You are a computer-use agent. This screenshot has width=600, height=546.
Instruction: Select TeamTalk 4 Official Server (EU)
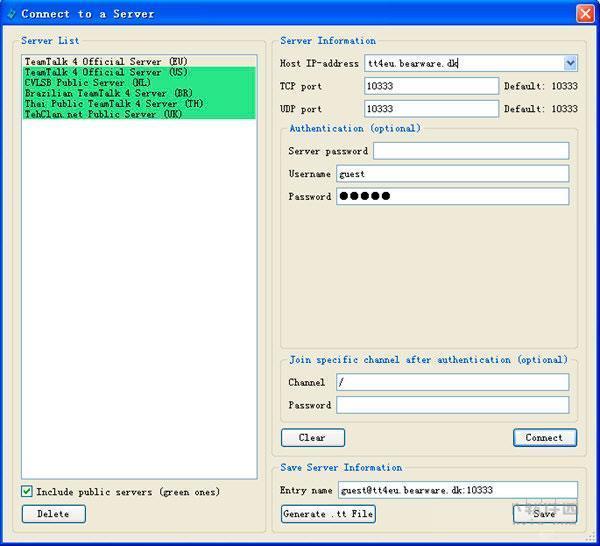[112, 62]
